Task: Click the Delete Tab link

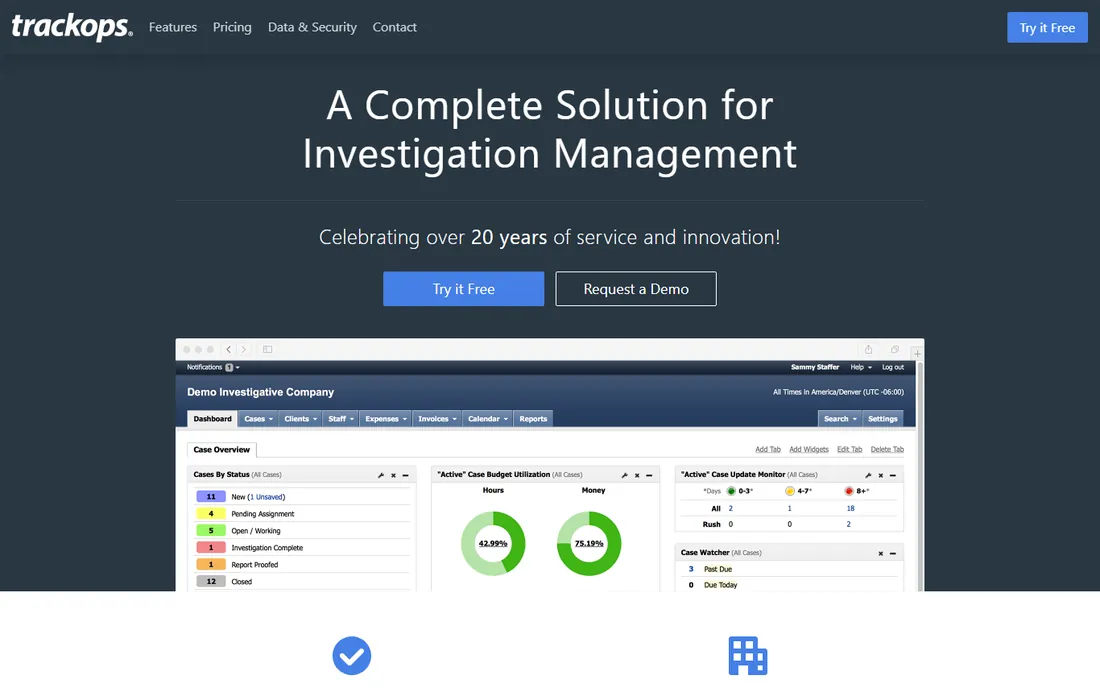Action: [x=887, y=449]
